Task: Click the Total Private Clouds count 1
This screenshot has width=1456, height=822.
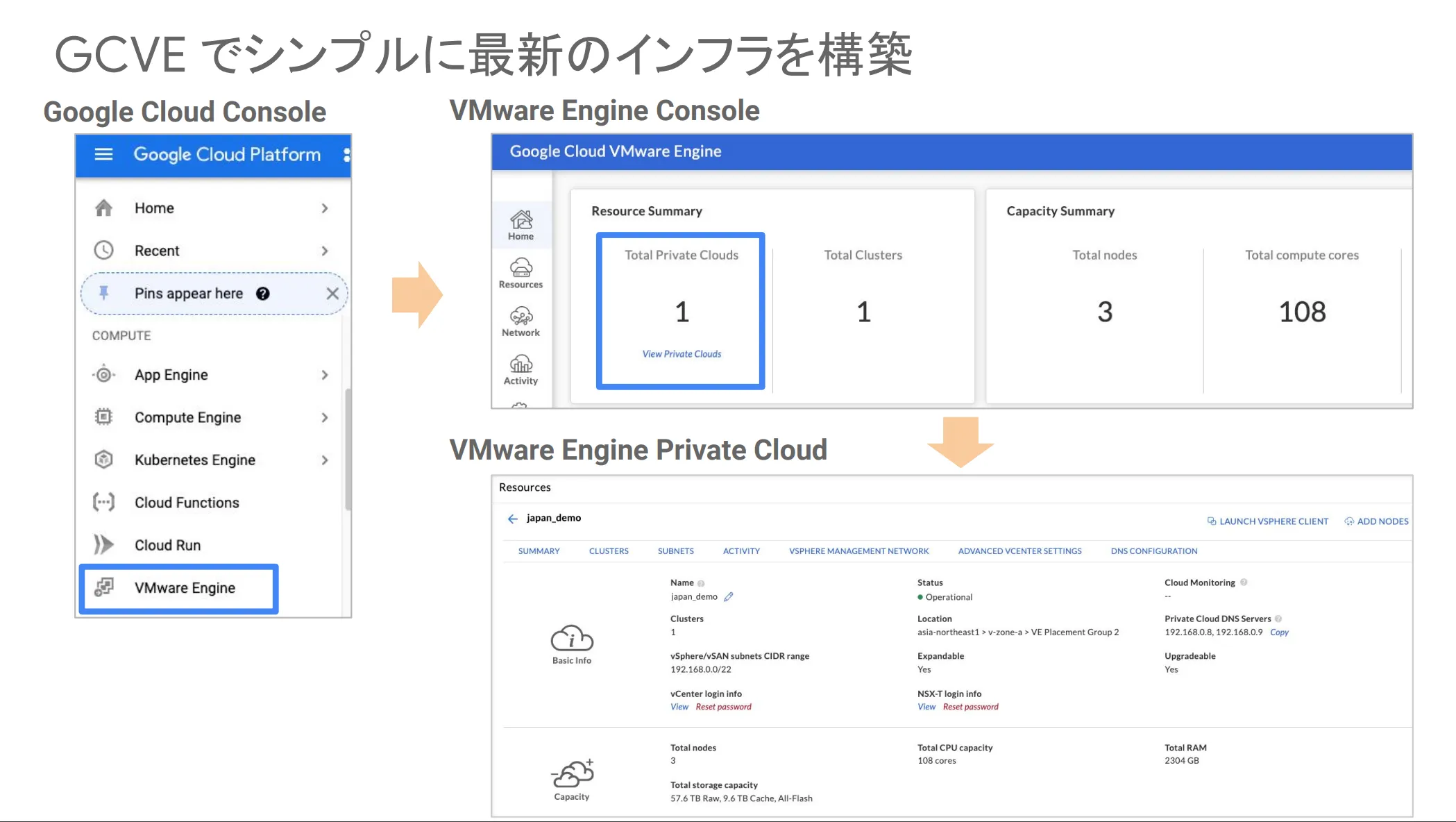Action: click(x=682, y=312)
